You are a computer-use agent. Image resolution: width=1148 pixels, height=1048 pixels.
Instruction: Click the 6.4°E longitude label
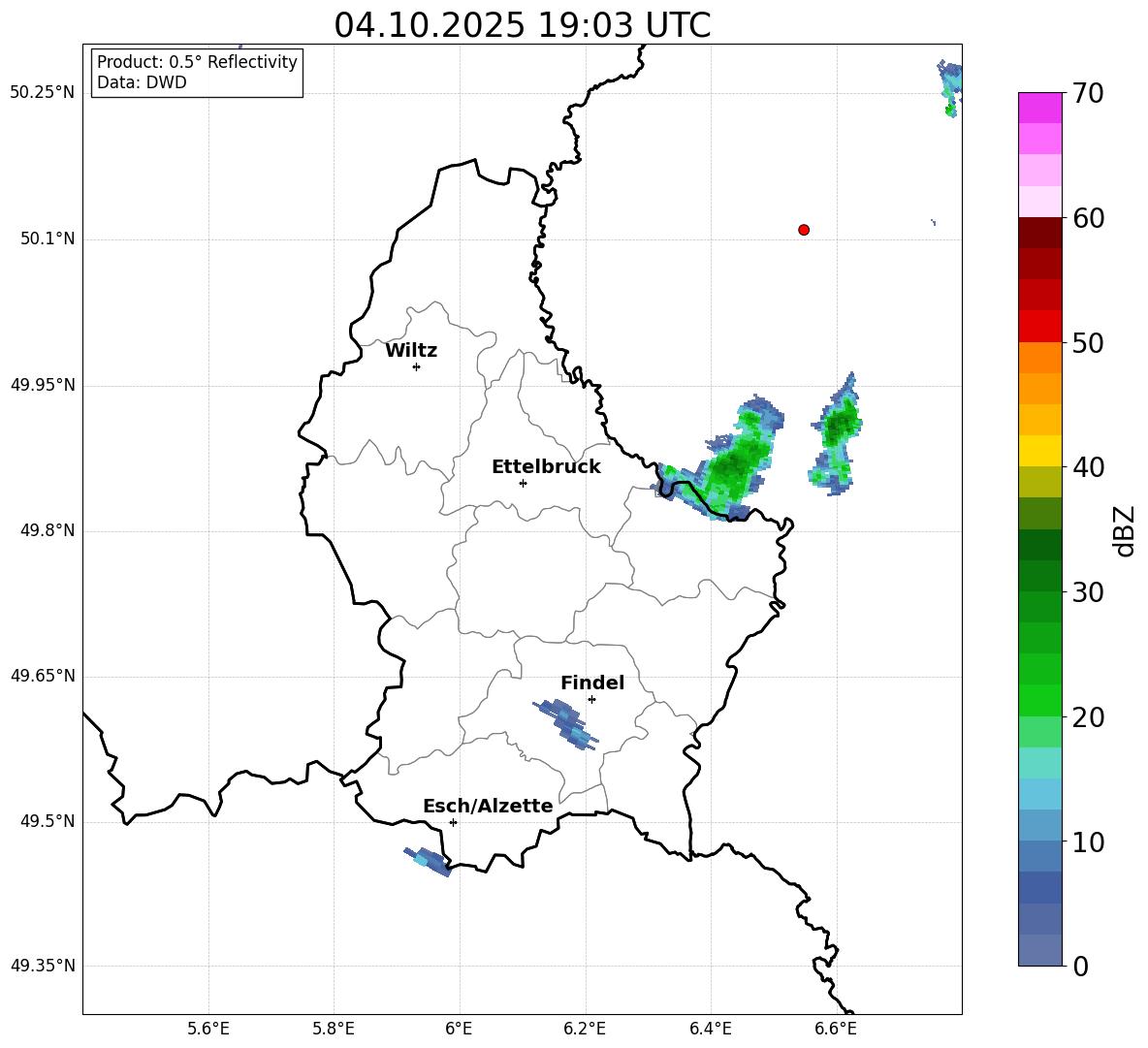710,1029
